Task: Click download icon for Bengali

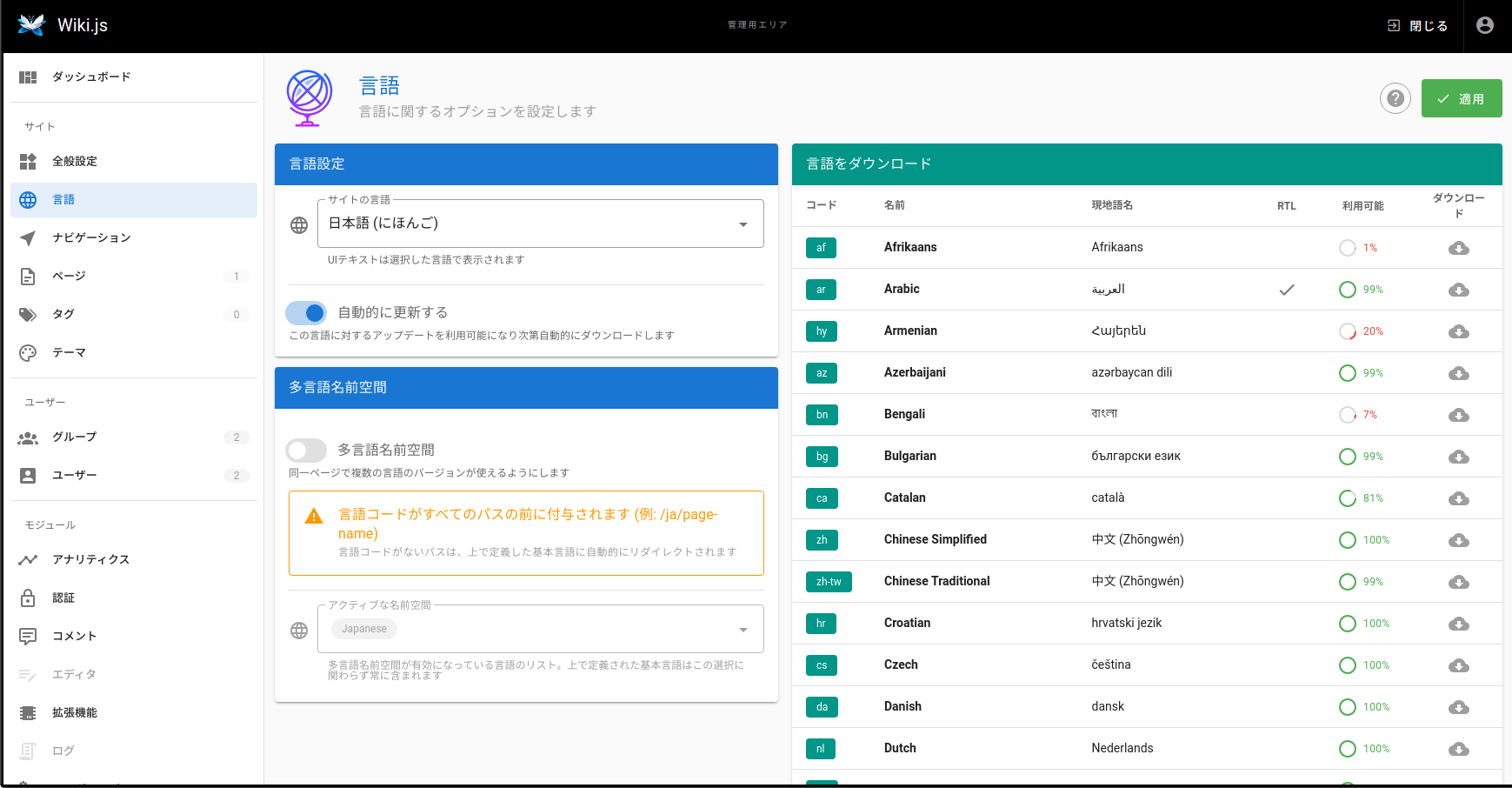Action: 1458,415
